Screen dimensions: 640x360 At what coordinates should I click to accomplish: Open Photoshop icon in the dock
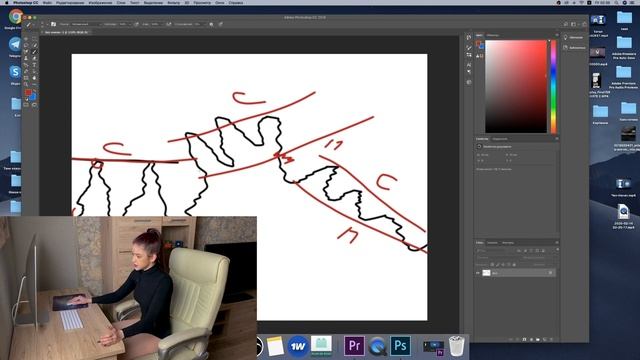400,346
